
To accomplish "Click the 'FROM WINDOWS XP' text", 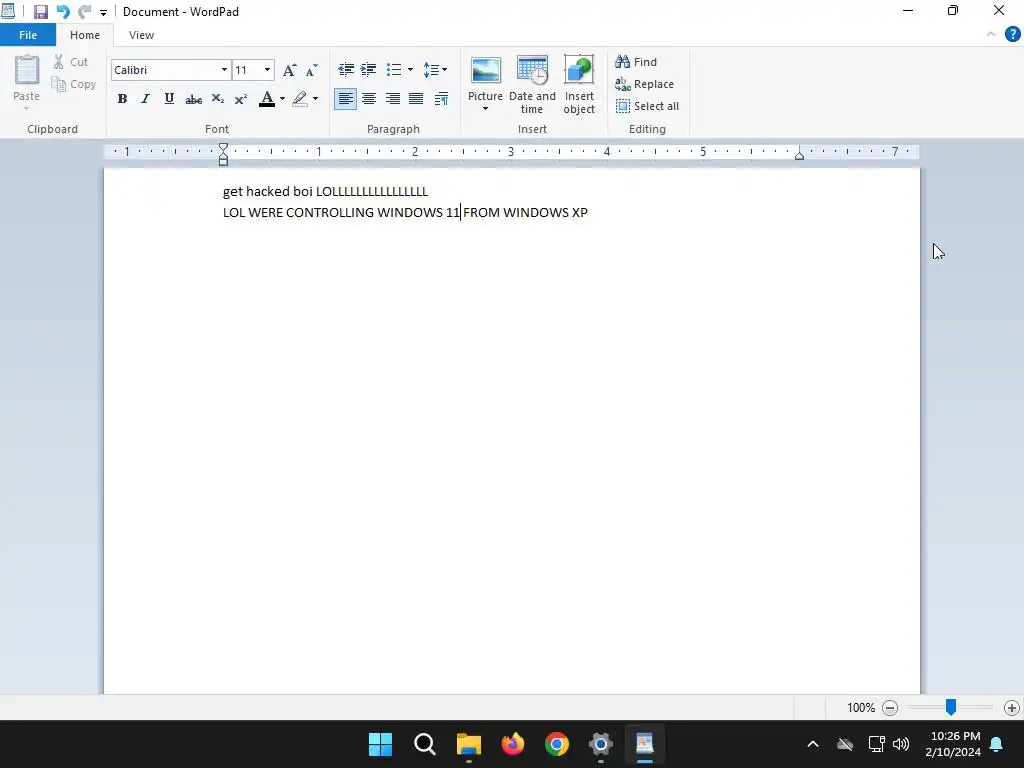I will point(526,212).
